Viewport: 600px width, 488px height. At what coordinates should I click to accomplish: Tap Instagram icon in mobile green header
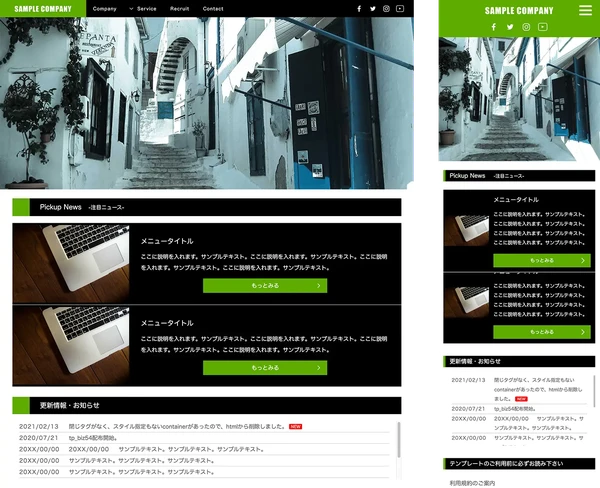[527, 27]
